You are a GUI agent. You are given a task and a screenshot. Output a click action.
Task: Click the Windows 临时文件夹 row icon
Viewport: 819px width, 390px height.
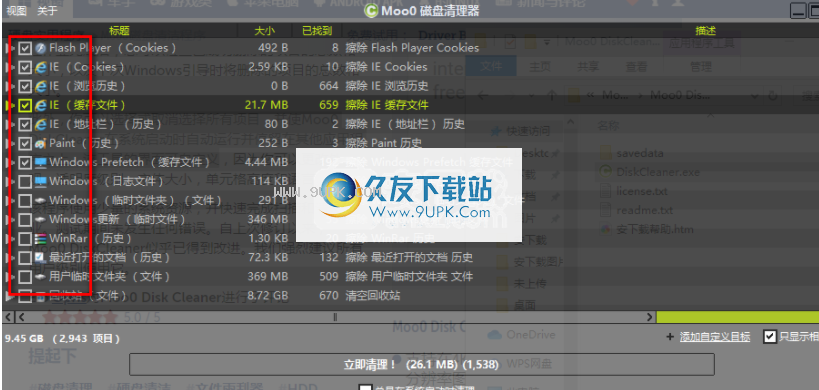40,200
